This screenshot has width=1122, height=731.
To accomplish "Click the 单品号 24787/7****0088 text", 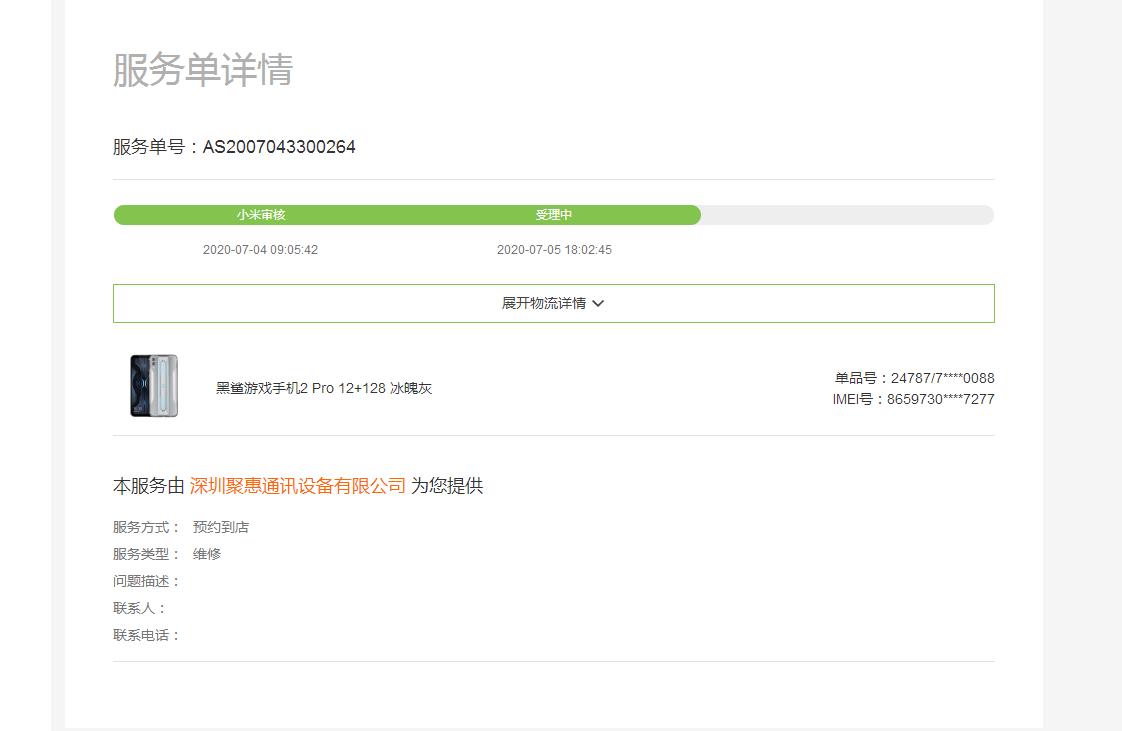I will pyautogui.click(x=914, y=378).
